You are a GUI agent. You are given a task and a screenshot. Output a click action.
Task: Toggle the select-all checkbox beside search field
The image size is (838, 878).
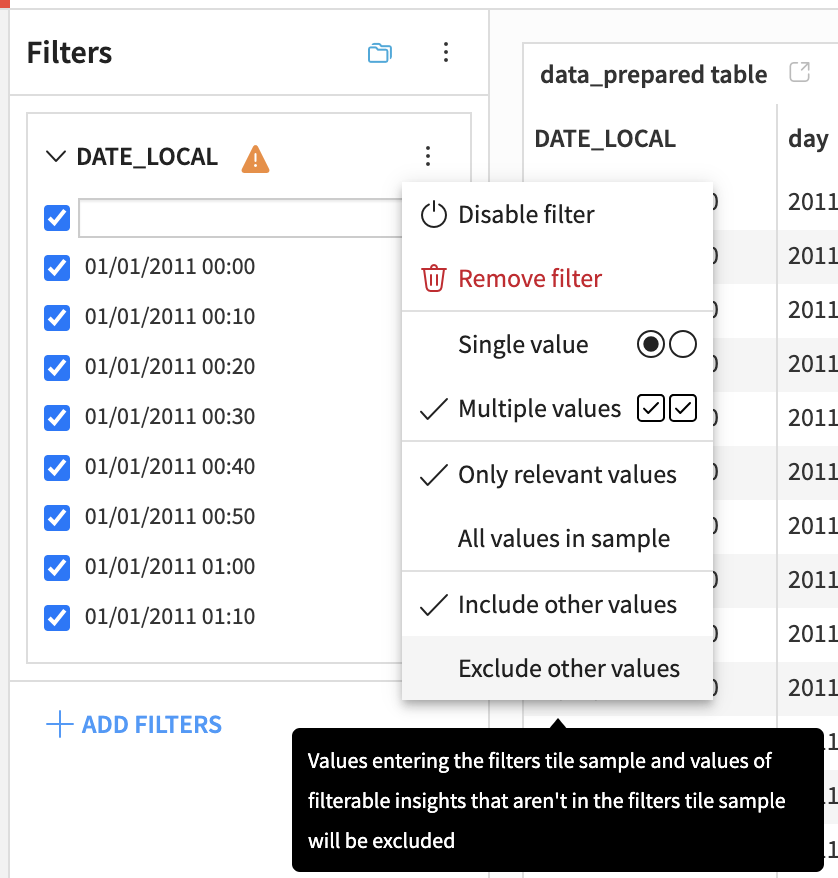[57, 218]
